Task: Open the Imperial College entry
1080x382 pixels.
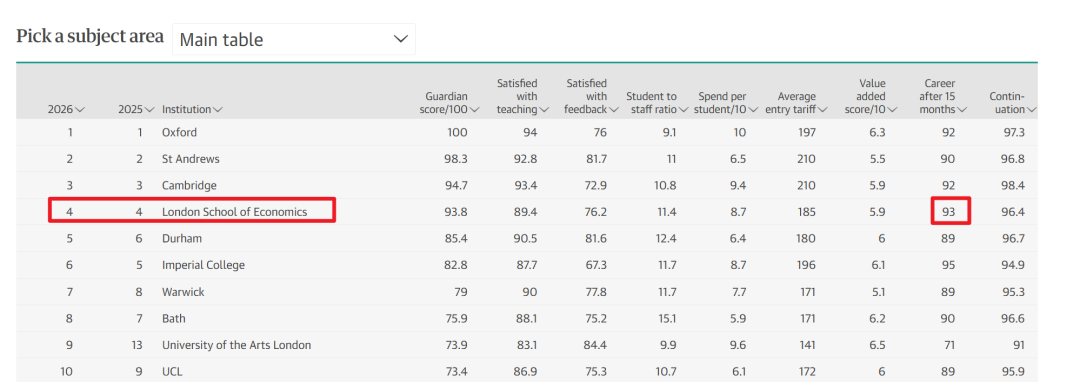Action: [203, 265]
